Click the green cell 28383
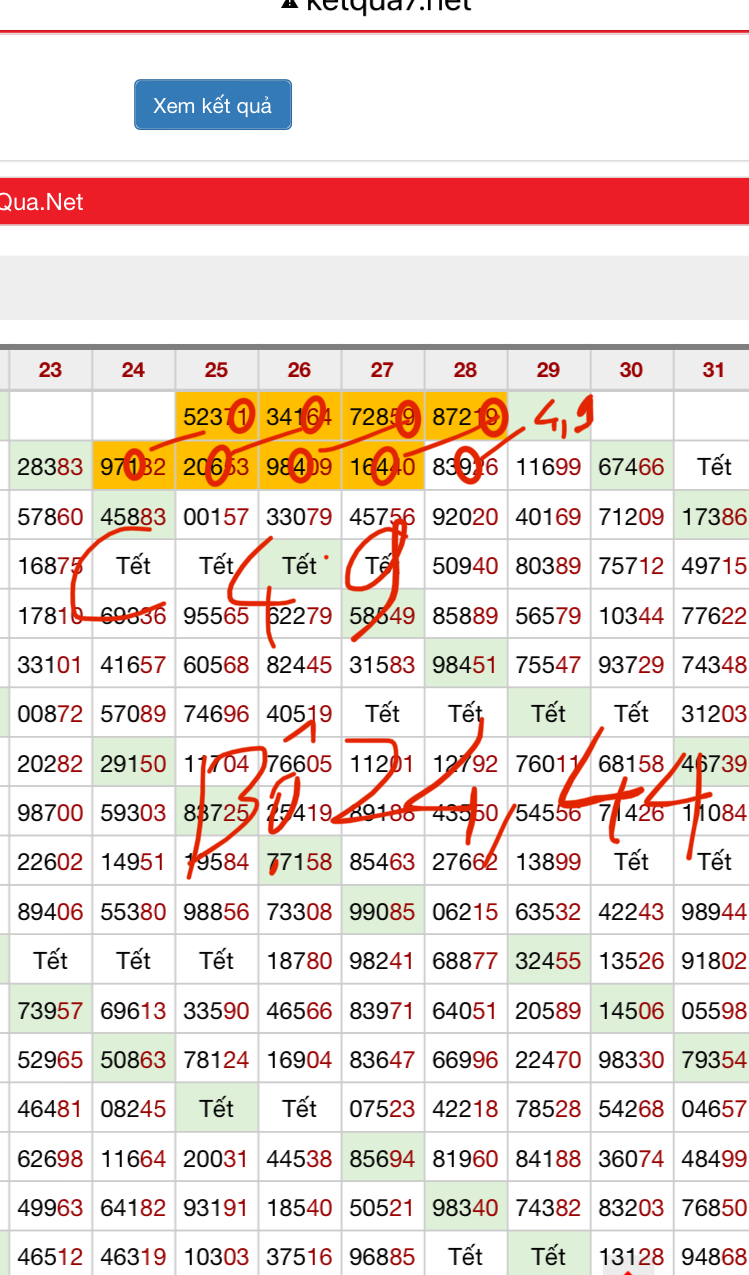This screenshot has height=1275, width=749. 50,467
